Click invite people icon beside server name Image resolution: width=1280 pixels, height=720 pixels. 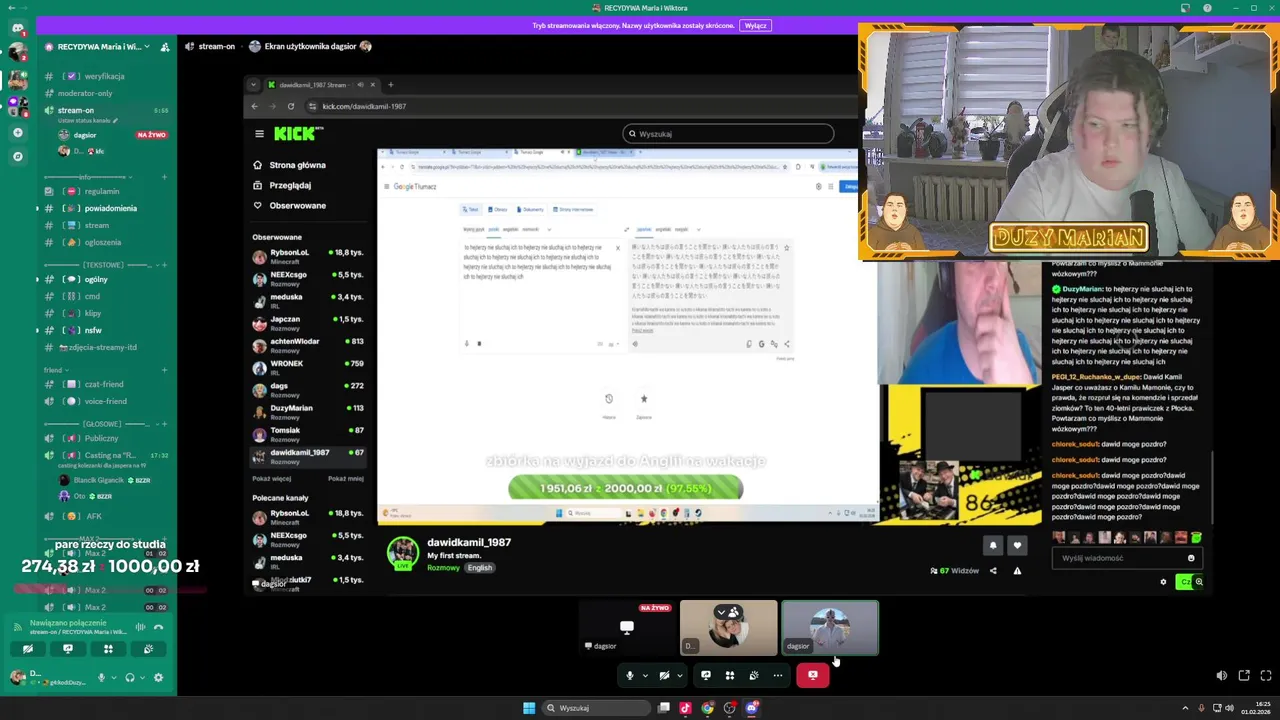(x=165, y=46)
